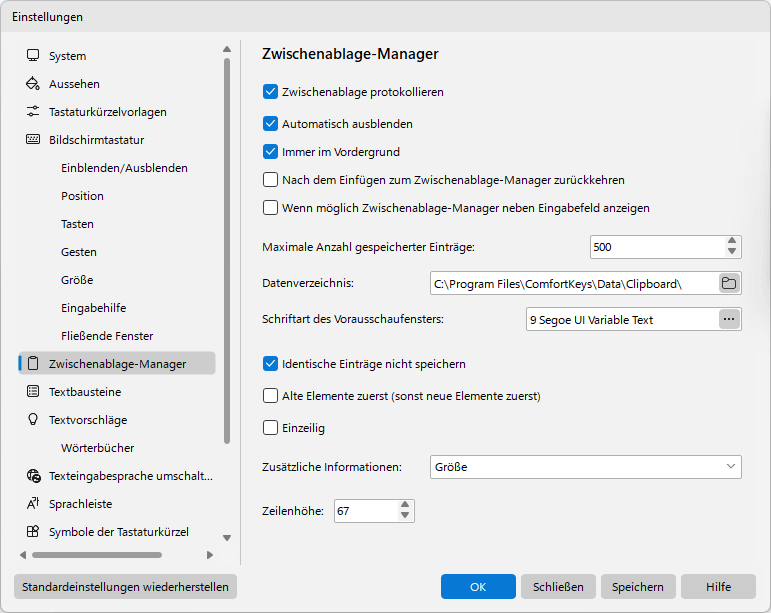Open System settings category
The image size is (771, 613).
(x=67, y=56)
